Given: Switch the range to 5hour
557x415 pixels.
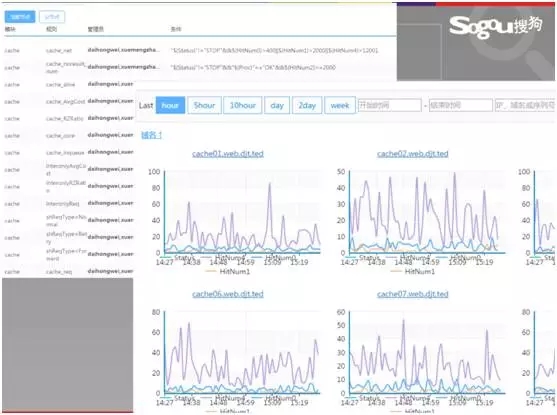Looking at the screenshot, I should click(x=204, y=105).
